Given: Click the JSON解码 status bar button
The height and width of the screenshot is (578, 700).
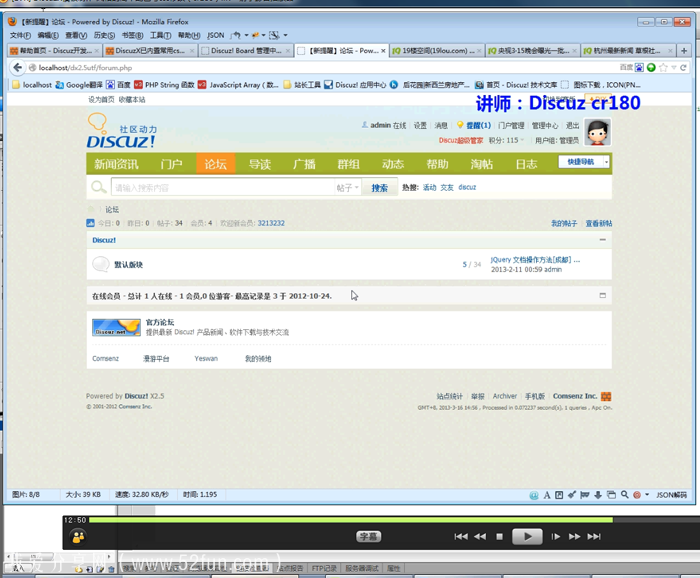Looking at the screenshot, I should click(671, 495).
